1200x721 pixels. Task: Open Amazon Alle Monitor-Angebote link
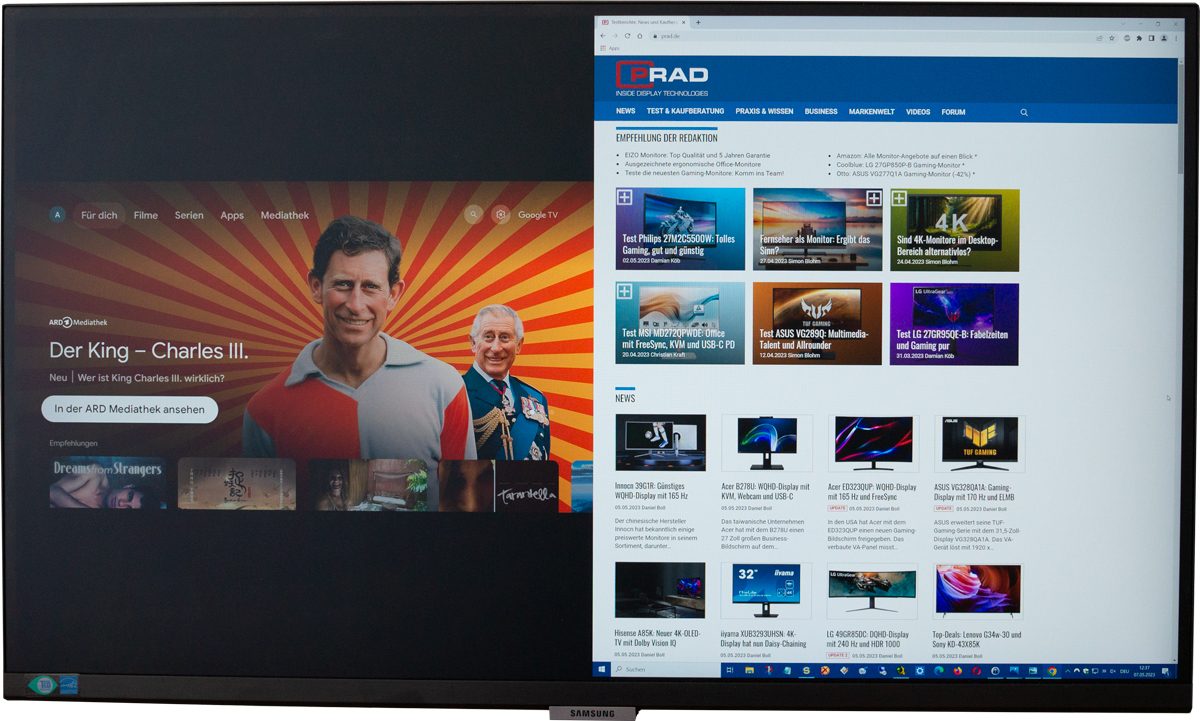coord(907,156)
